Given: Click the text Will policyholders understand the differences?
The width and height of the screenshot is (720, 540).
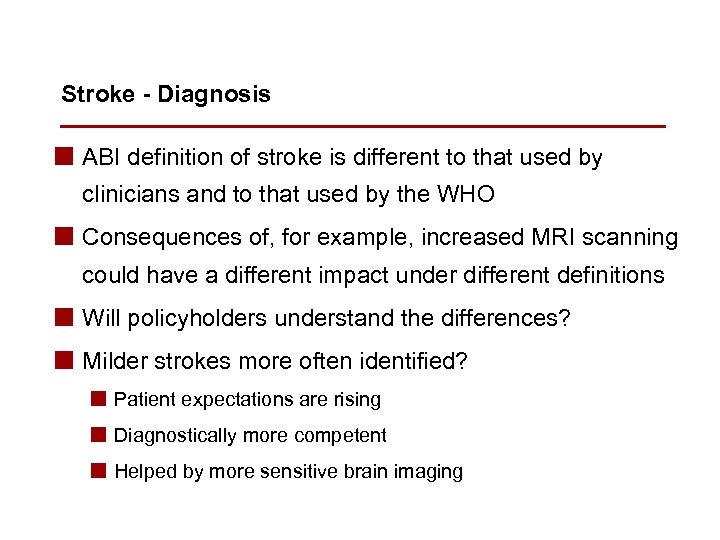Looking at the screenshot, I should click(x=326, y=319).
